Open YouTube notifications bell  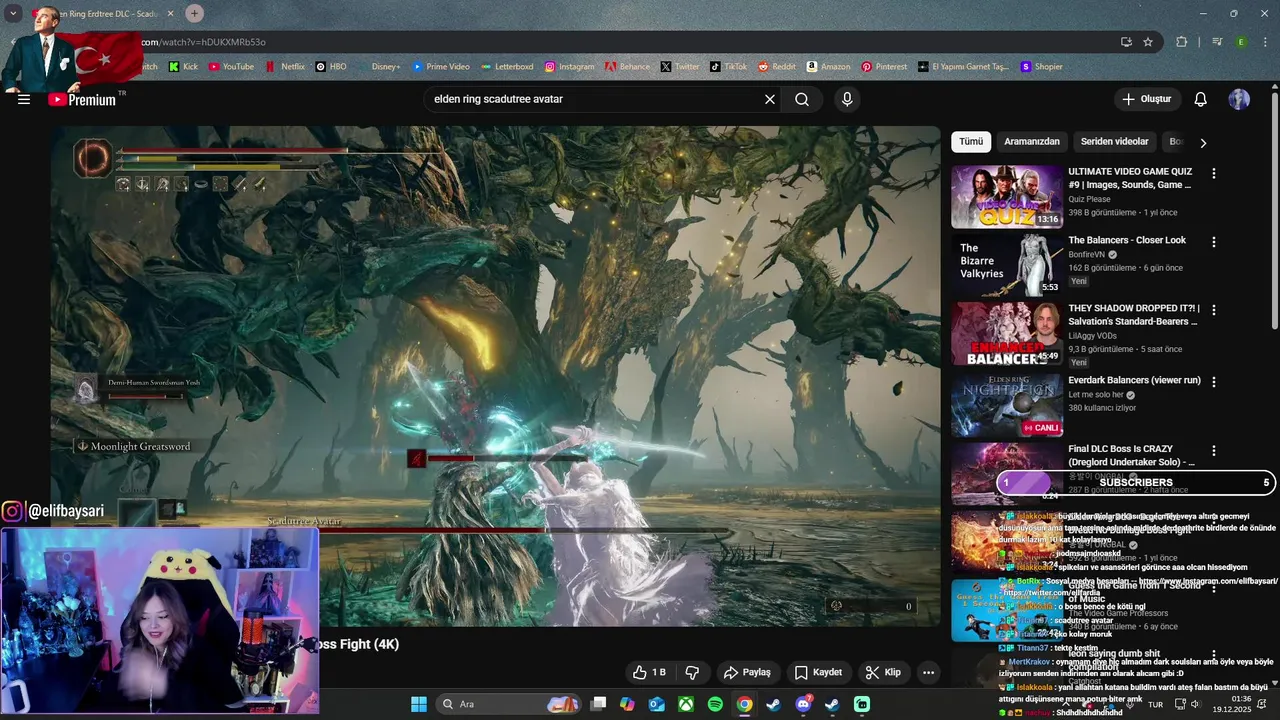point(1200,100)
